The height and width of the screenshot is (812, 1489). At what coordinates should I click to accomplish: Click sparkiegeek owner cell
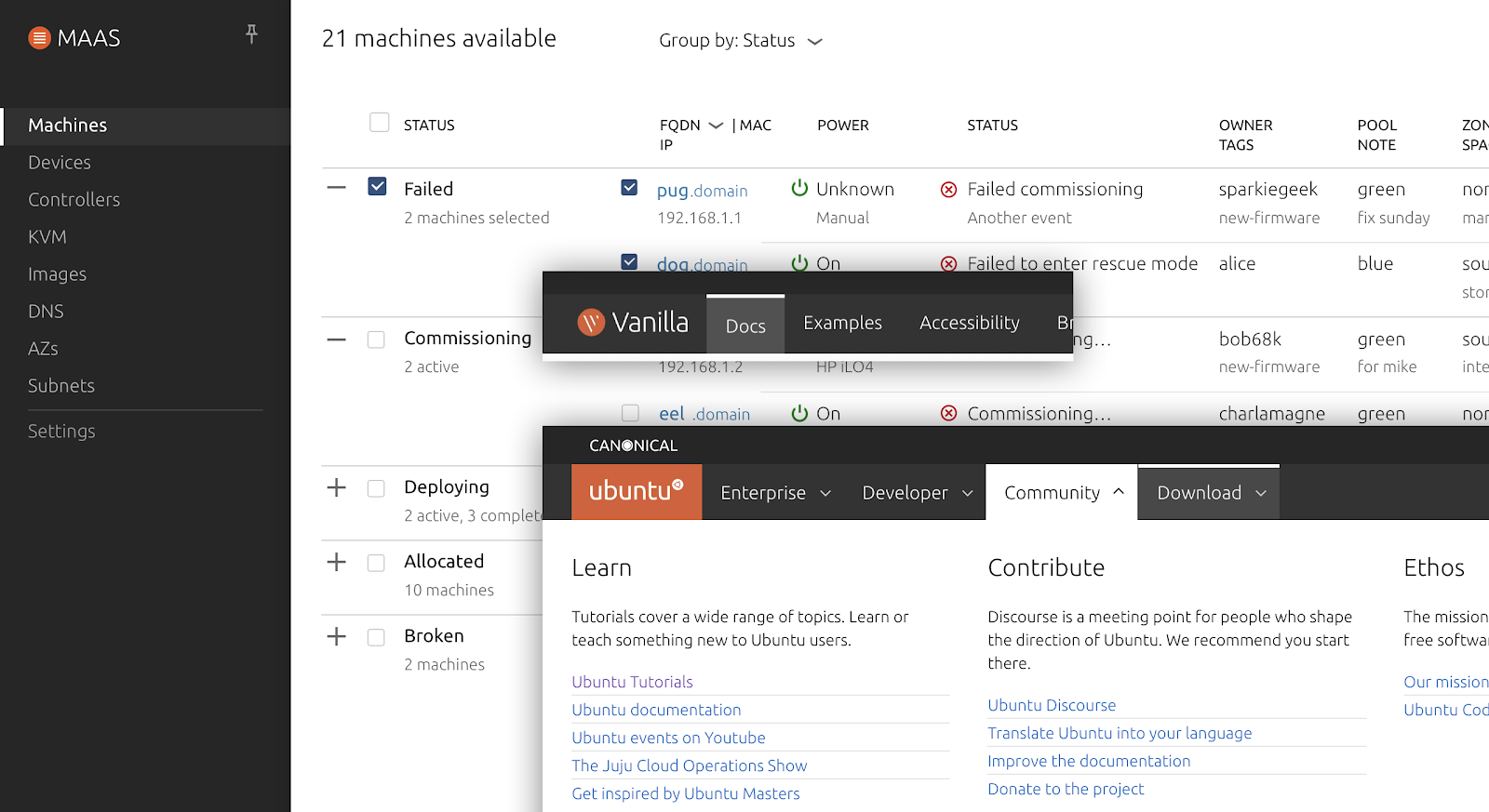click(x=1268, y=190)
